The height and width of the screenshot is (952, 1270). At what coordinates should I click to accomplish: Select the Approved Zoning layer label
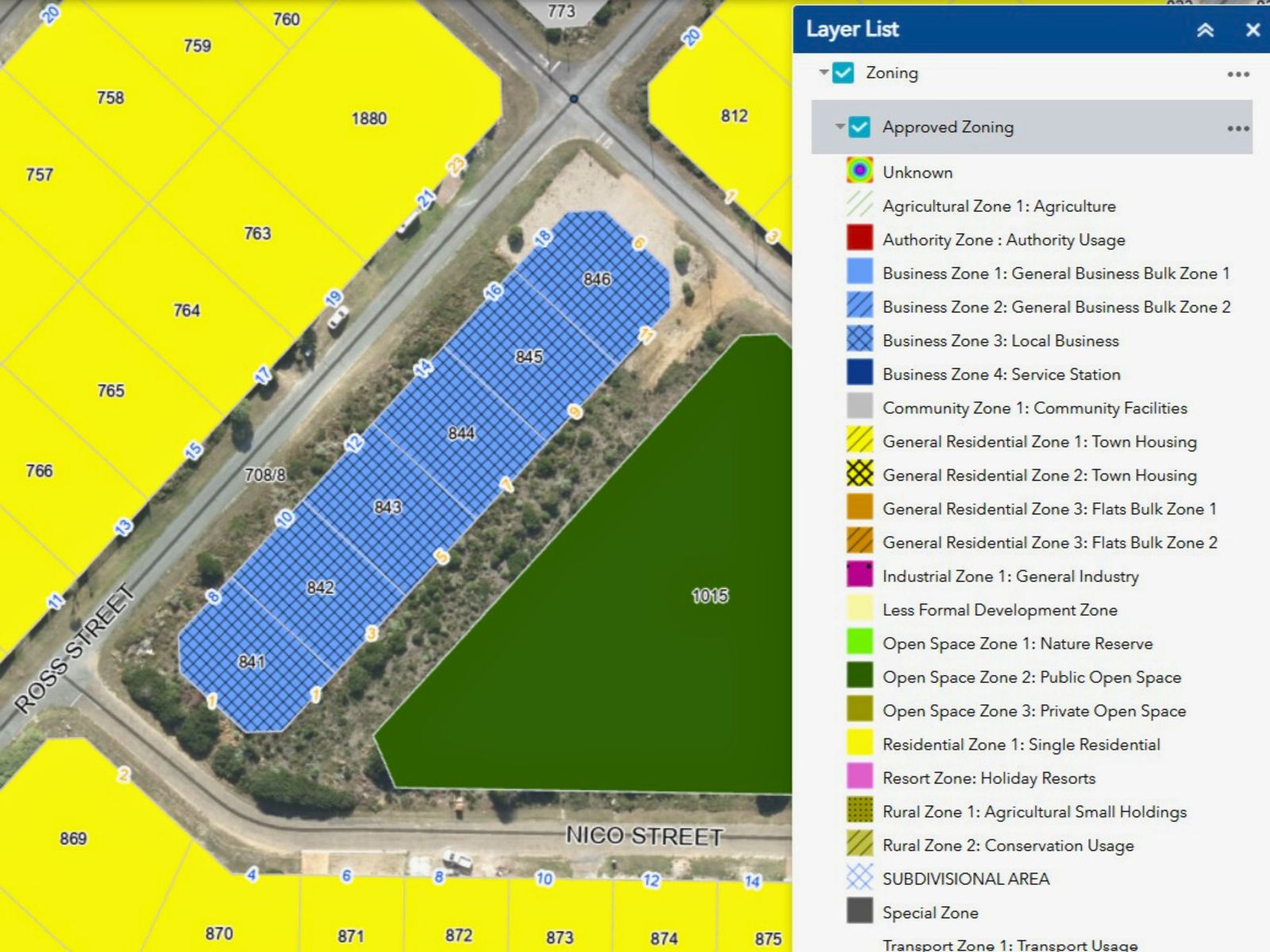click(948, 127)
